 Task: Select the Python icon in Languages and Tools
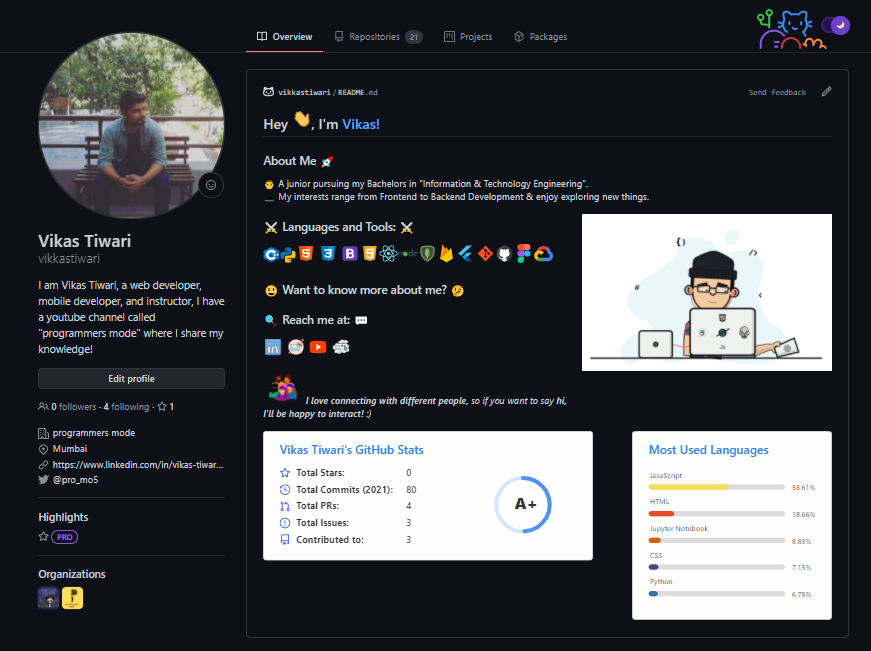[x=288, y=254]
